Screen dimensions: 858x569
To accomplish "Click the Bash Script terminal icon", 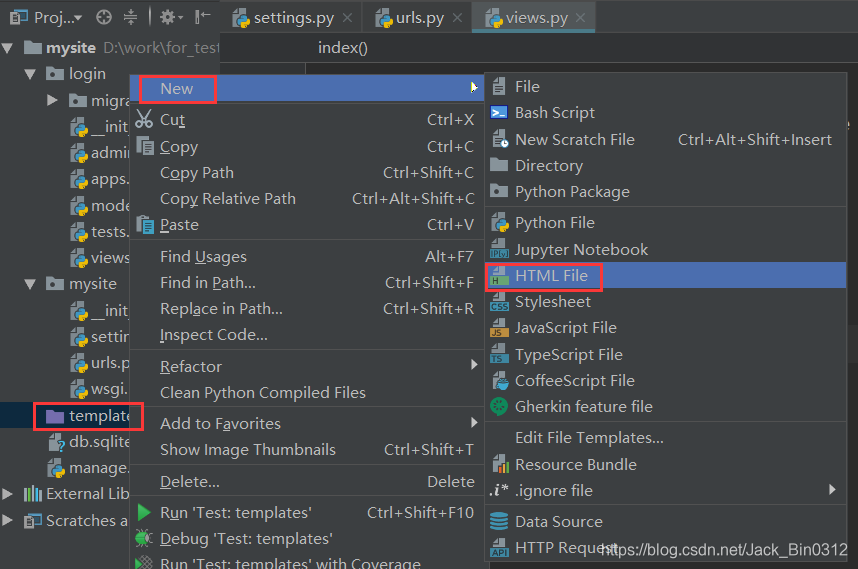I will click(x=499, y=113).
